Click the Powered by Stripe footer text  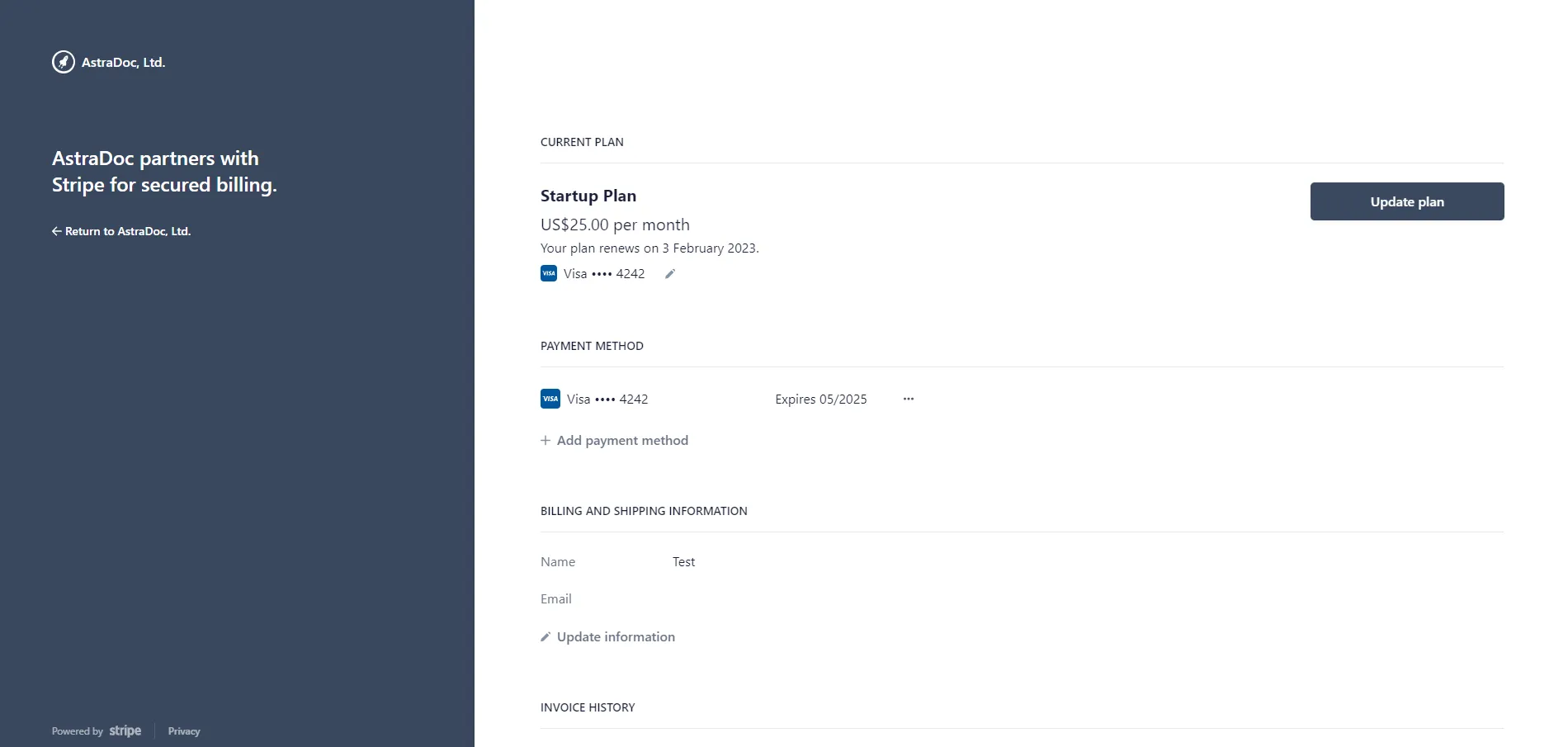point(77,731)
